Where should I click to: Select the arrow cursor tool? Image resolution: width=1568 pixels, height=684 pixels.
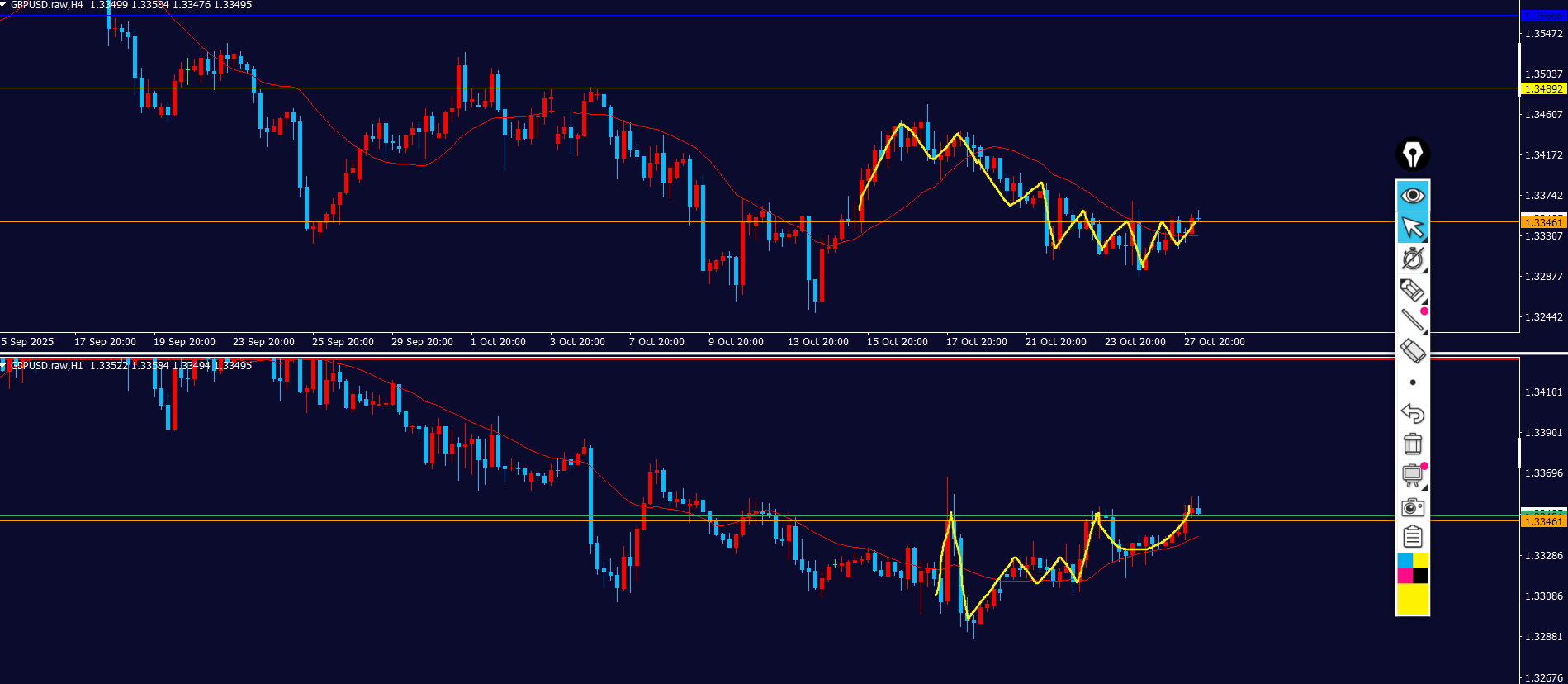(1412, 227)
